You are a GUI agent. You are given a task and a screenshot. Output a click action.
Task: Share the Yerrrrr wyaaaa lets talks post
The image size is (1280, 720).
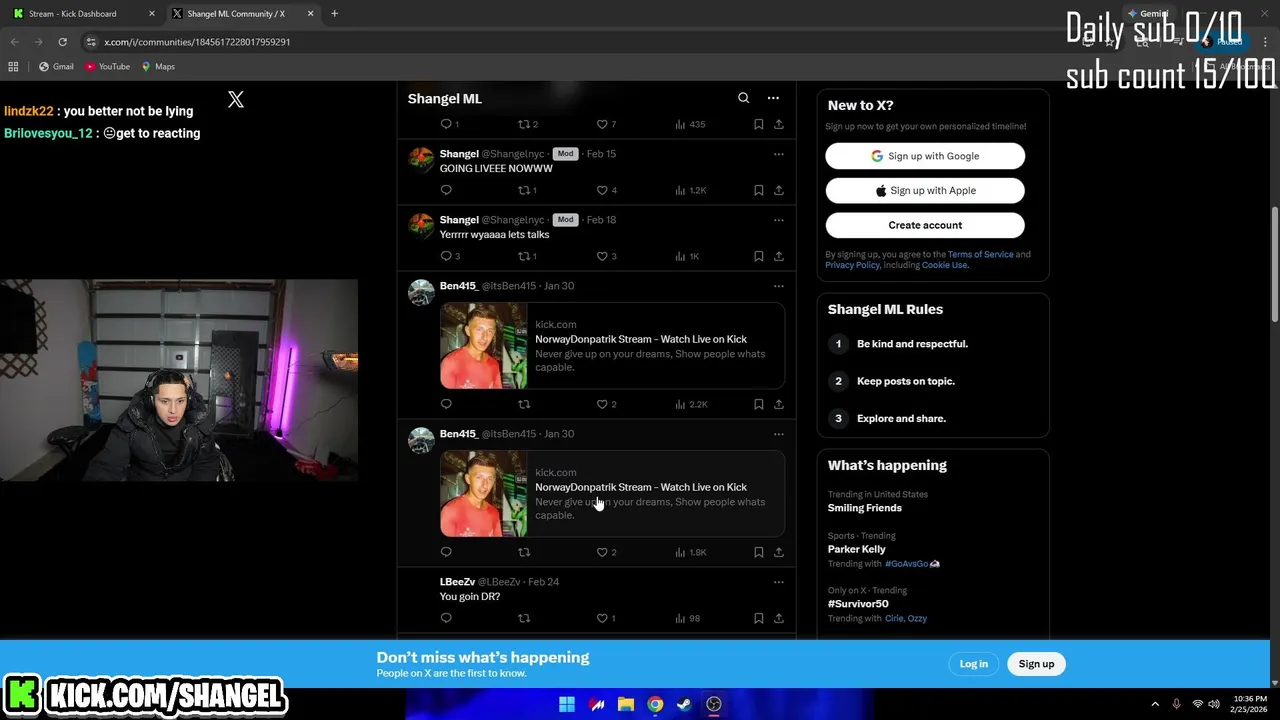[779, 256]
